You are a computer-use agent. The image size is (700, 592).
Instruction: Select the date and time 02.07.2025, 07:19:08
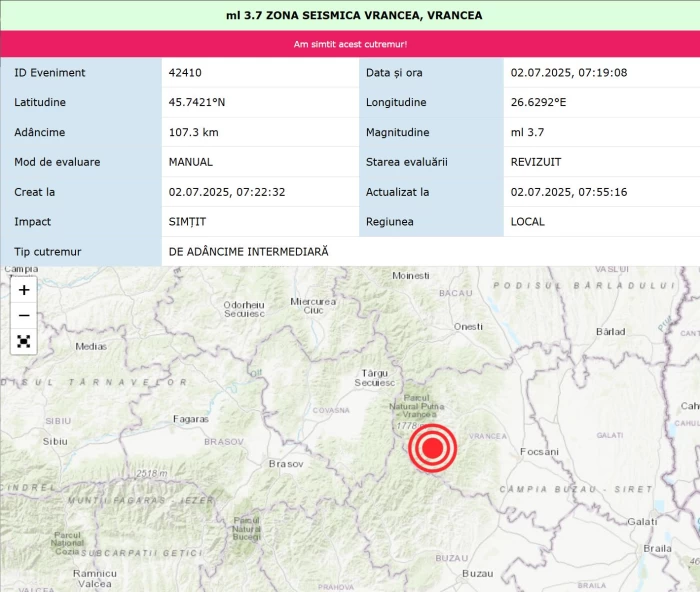pos(569,73)
